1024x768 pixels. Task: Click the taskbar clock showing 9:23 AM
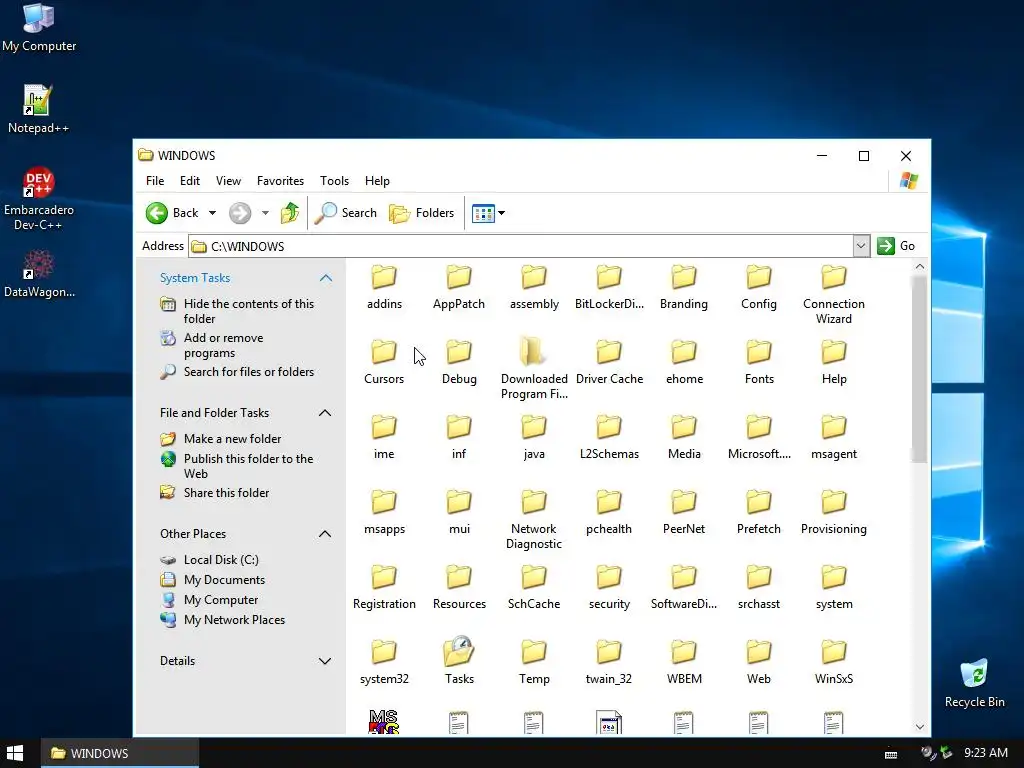tap(985, 753)
